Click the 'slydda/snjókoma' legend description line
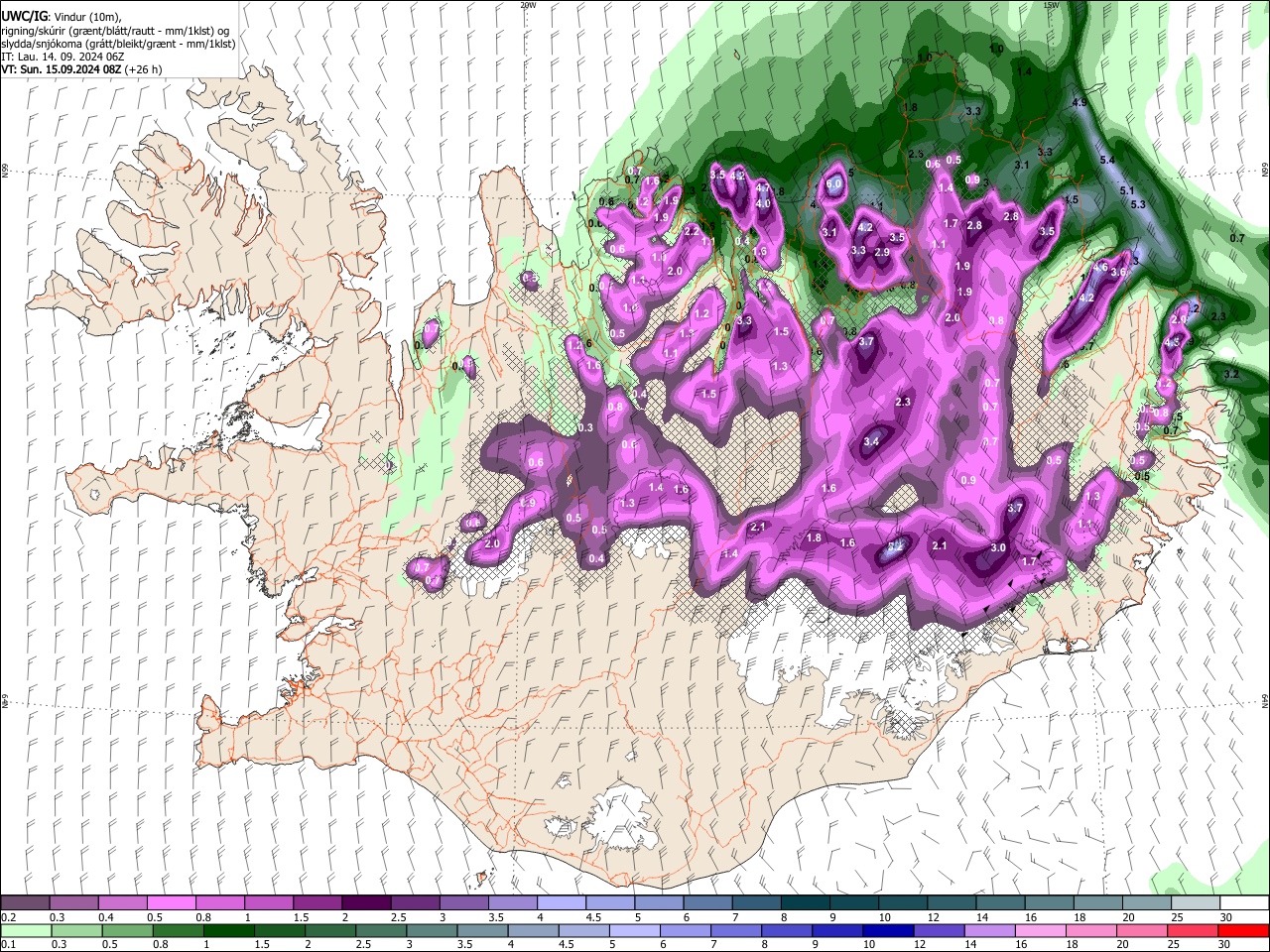This screenshot has width=1270, height=952. coord(118,44)
